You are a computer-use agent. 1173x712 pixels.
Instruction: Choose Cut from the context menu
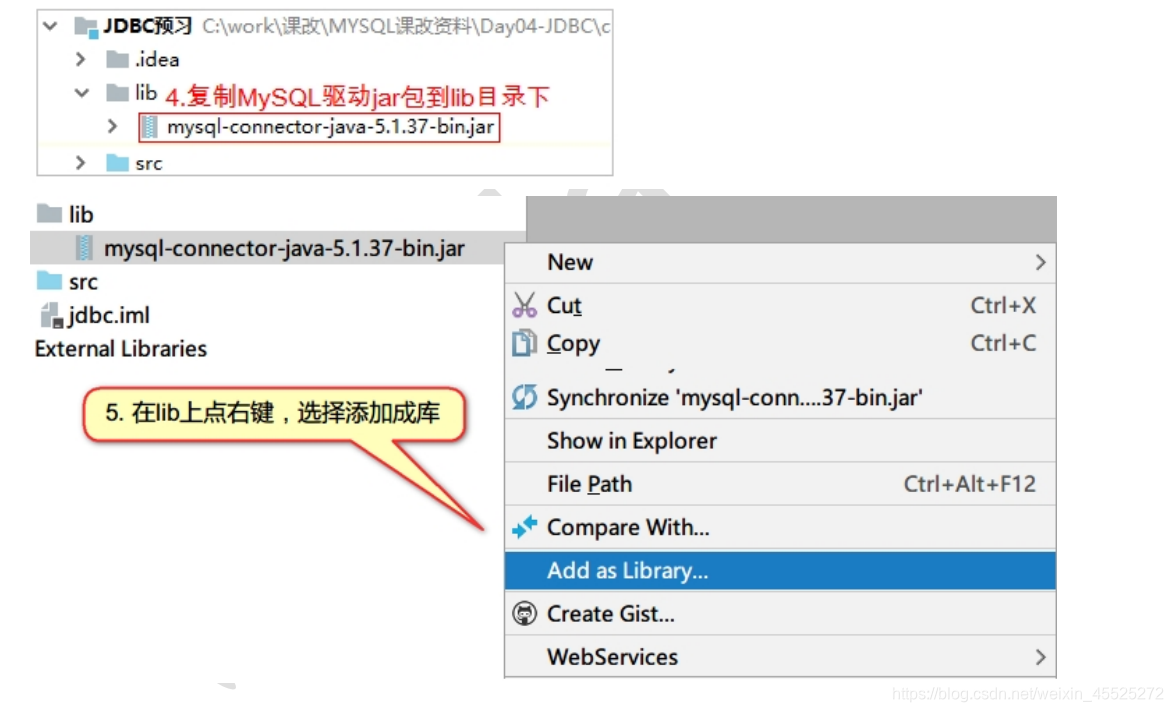[780, 305]
